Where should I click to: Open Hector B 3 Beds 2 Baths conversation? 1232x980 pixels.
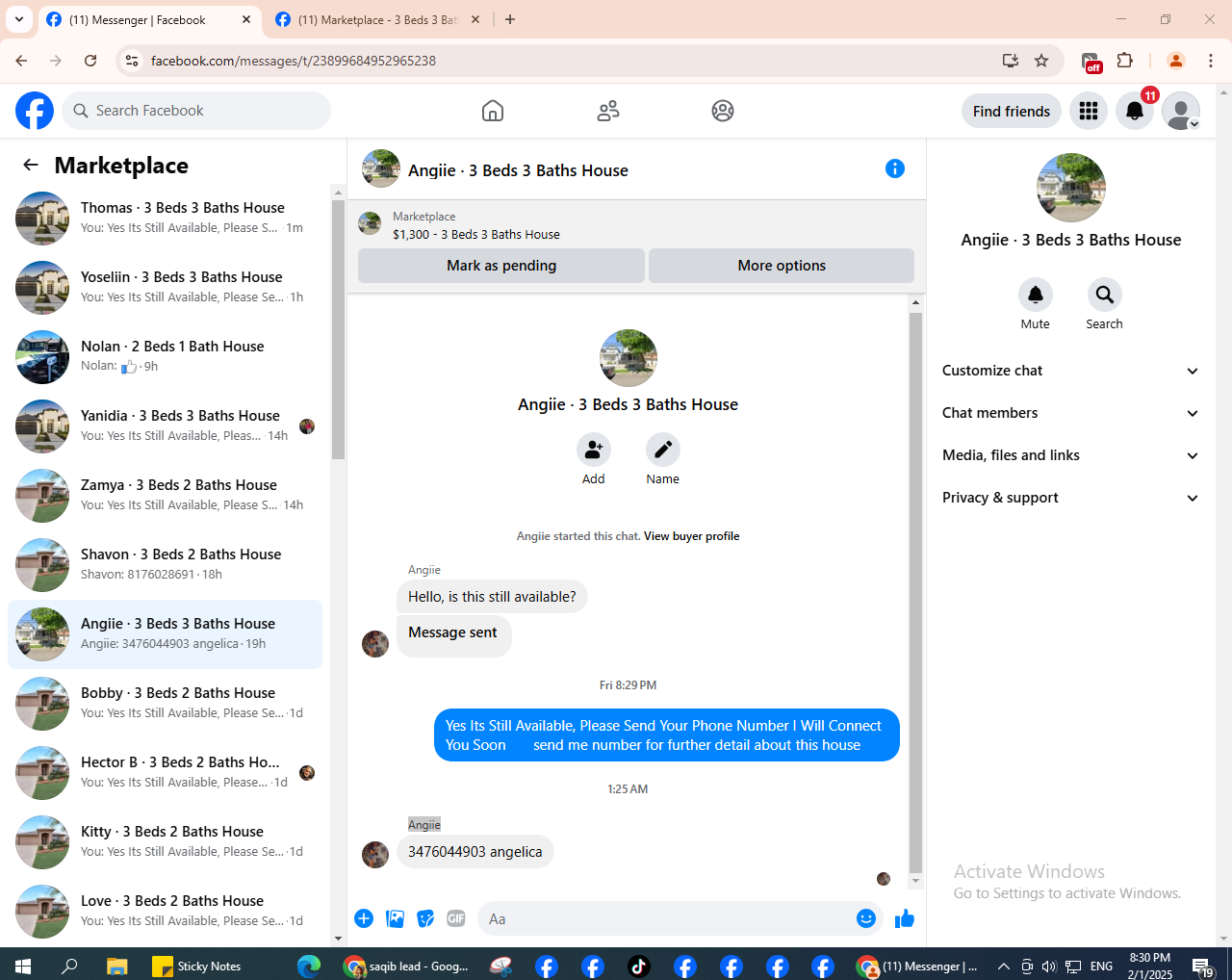166,773
